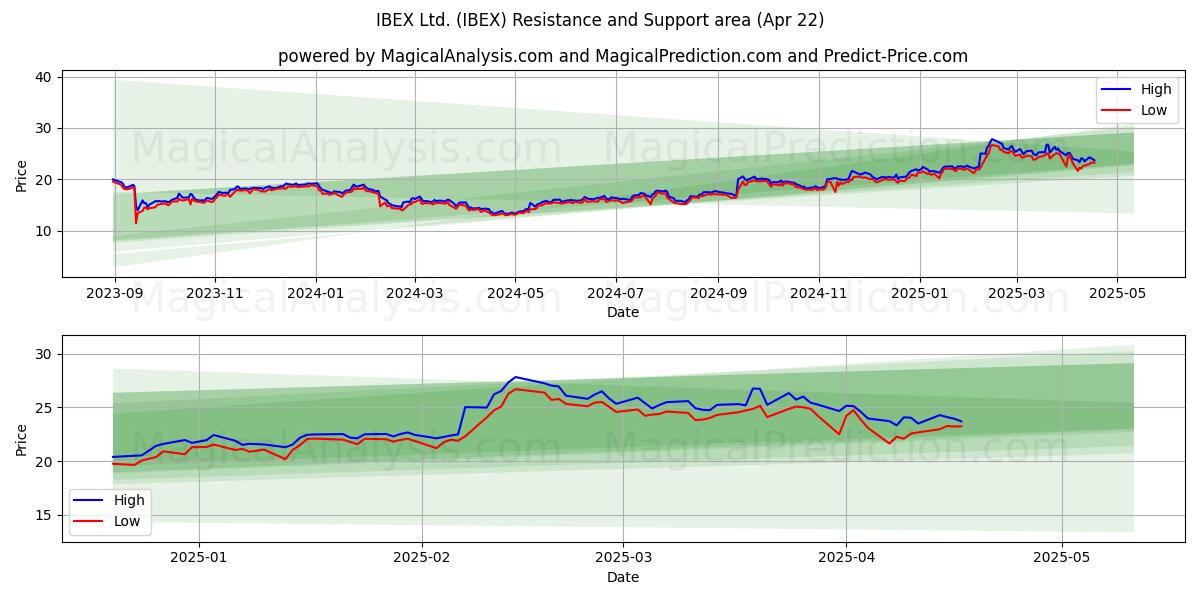
Task: Click the '2024-01' x-axis label
Action: pyautogui.click(x=315, y=295)
